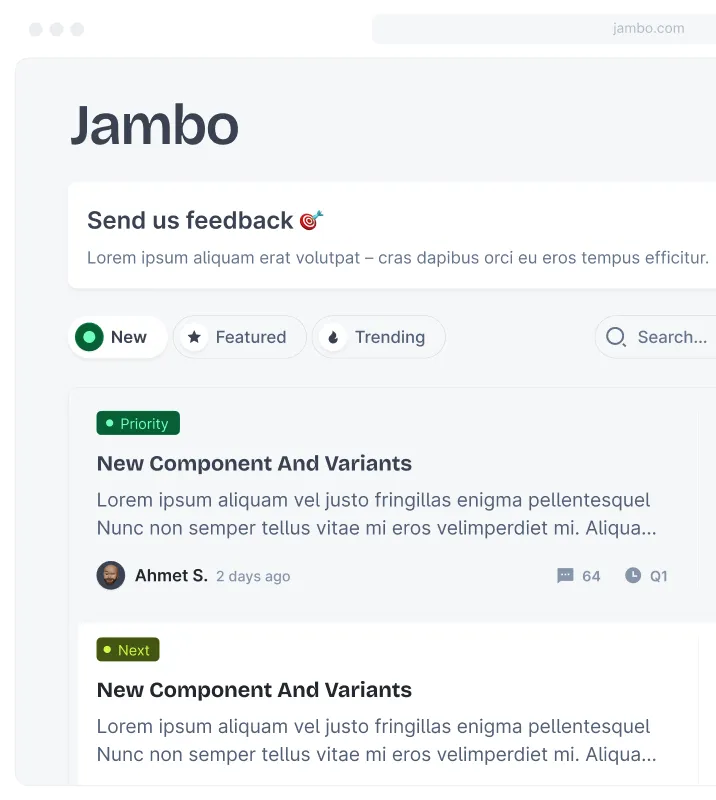Screen dimensions: 716x800
Task: Toggle the New filter pill
Action: coord(117,337)
